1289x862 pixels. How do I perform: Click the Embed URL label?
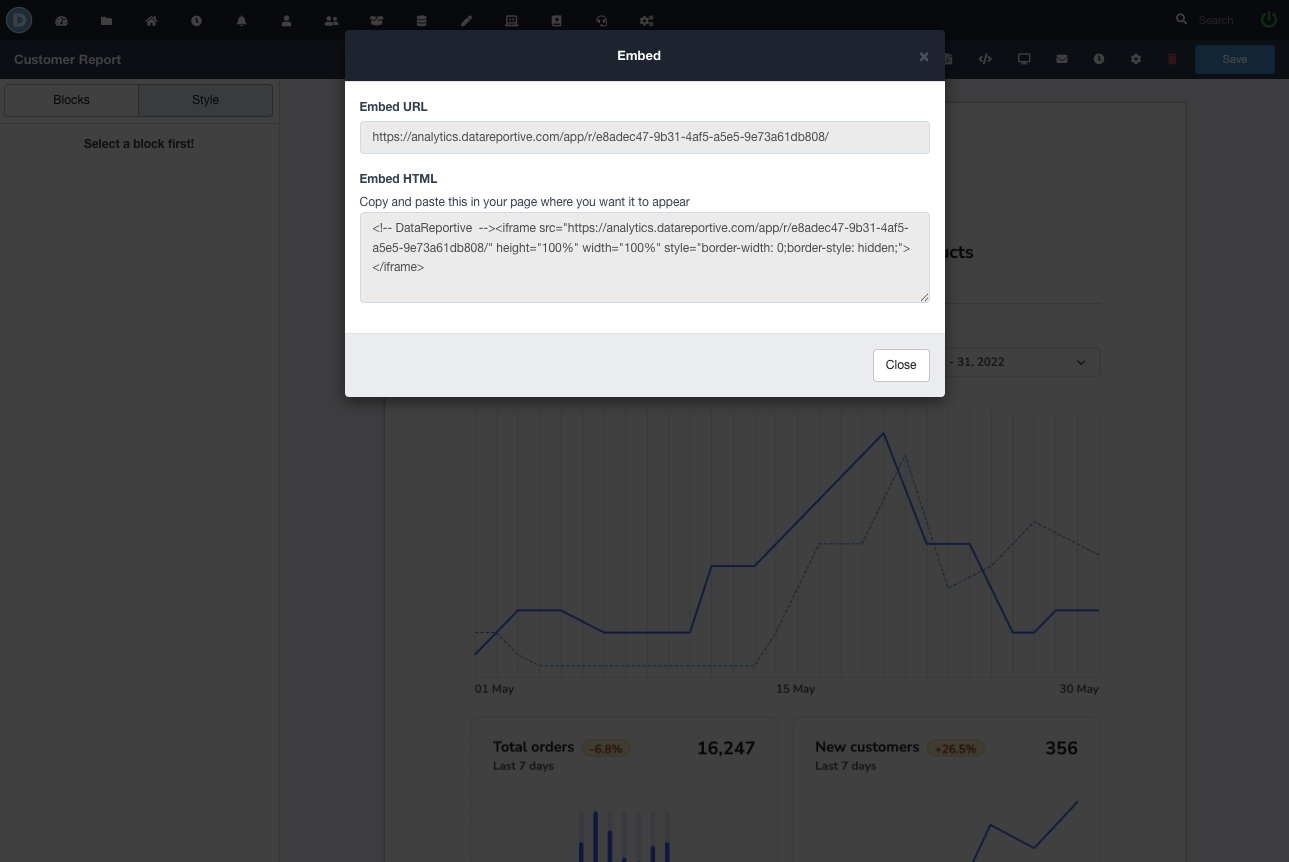click(393, 107)
